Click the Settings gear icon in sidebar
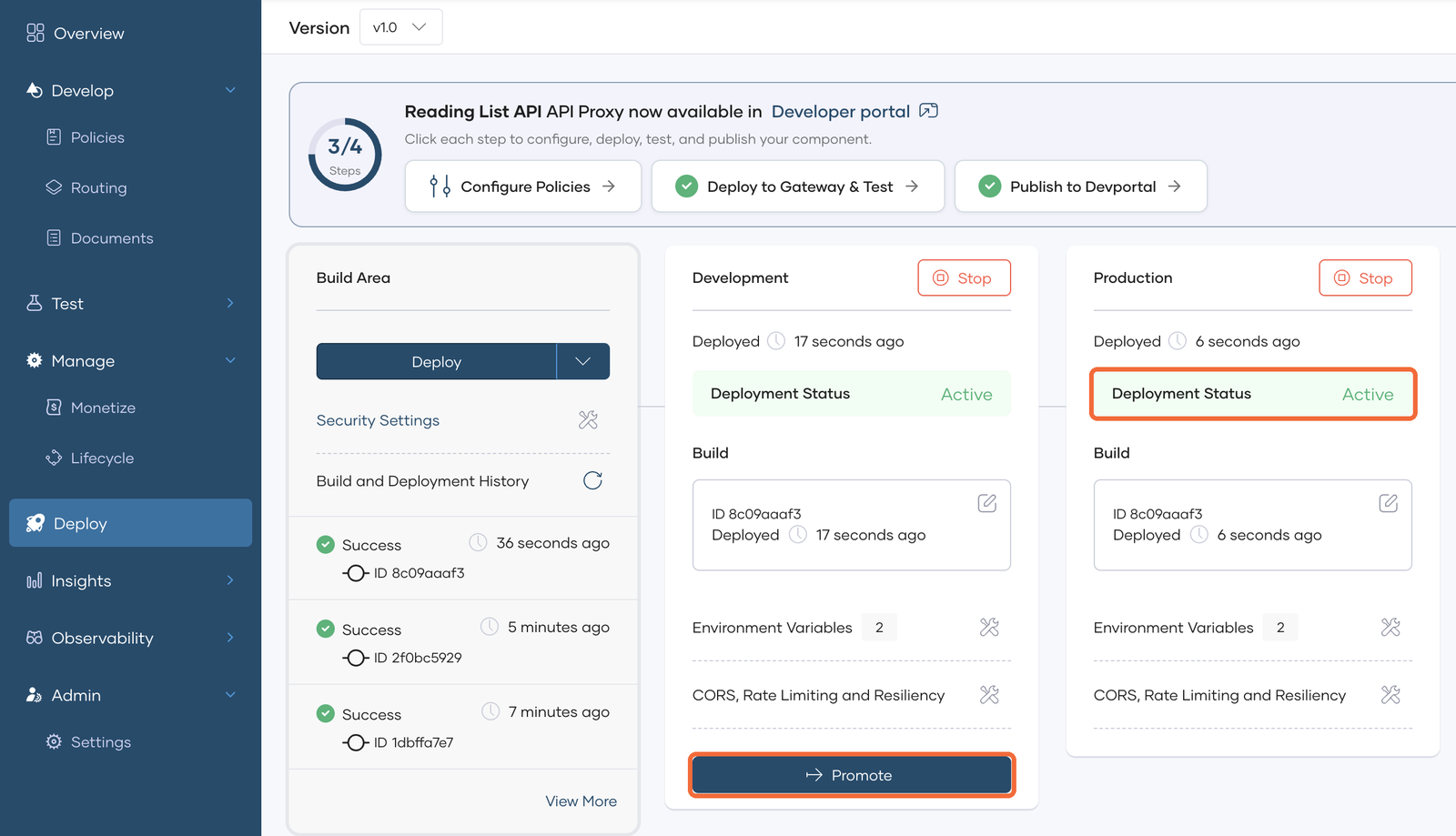This screenshot has height=836, width=1456. point(54,741)
